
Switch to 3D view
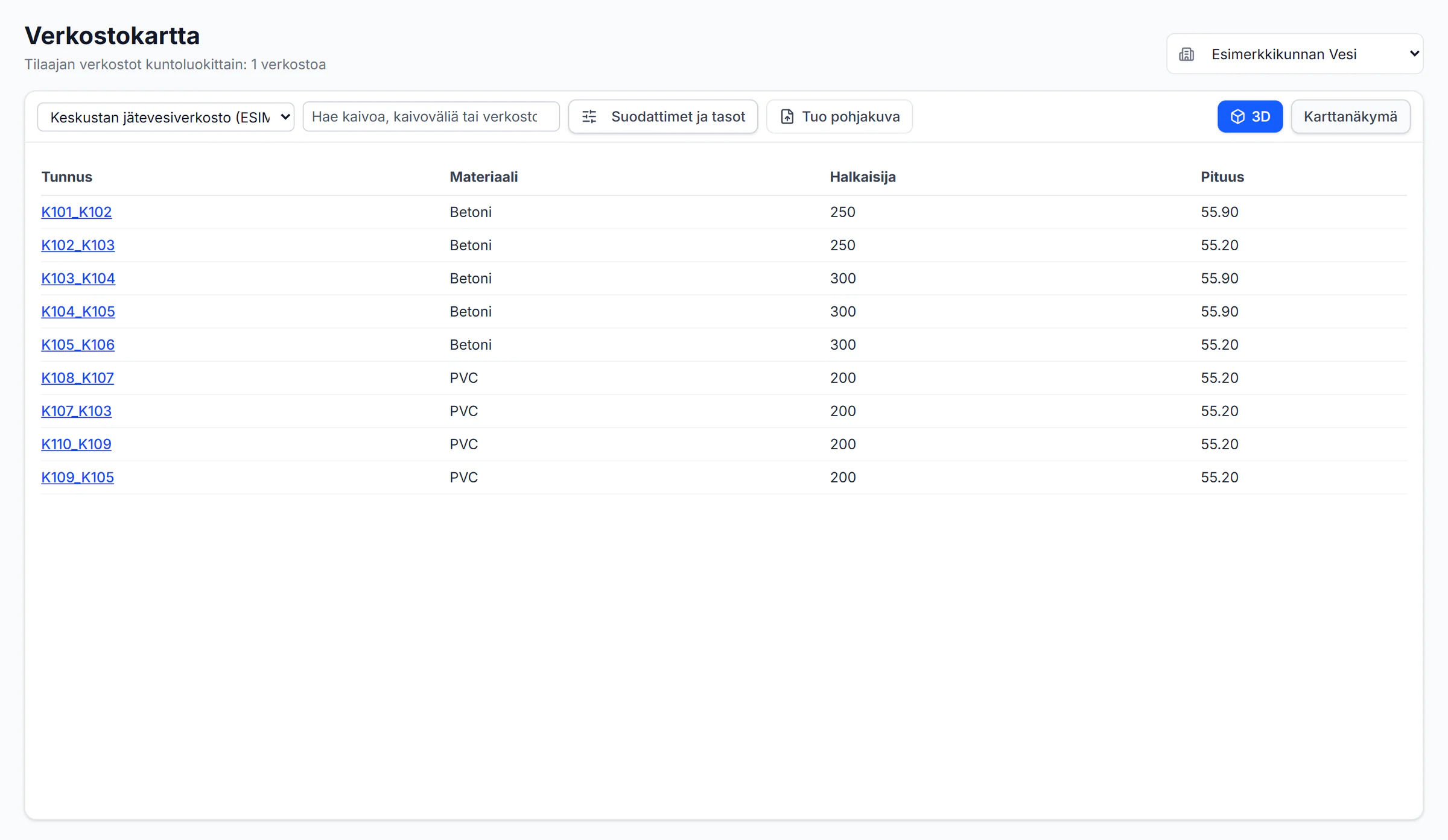point(1250,116)
